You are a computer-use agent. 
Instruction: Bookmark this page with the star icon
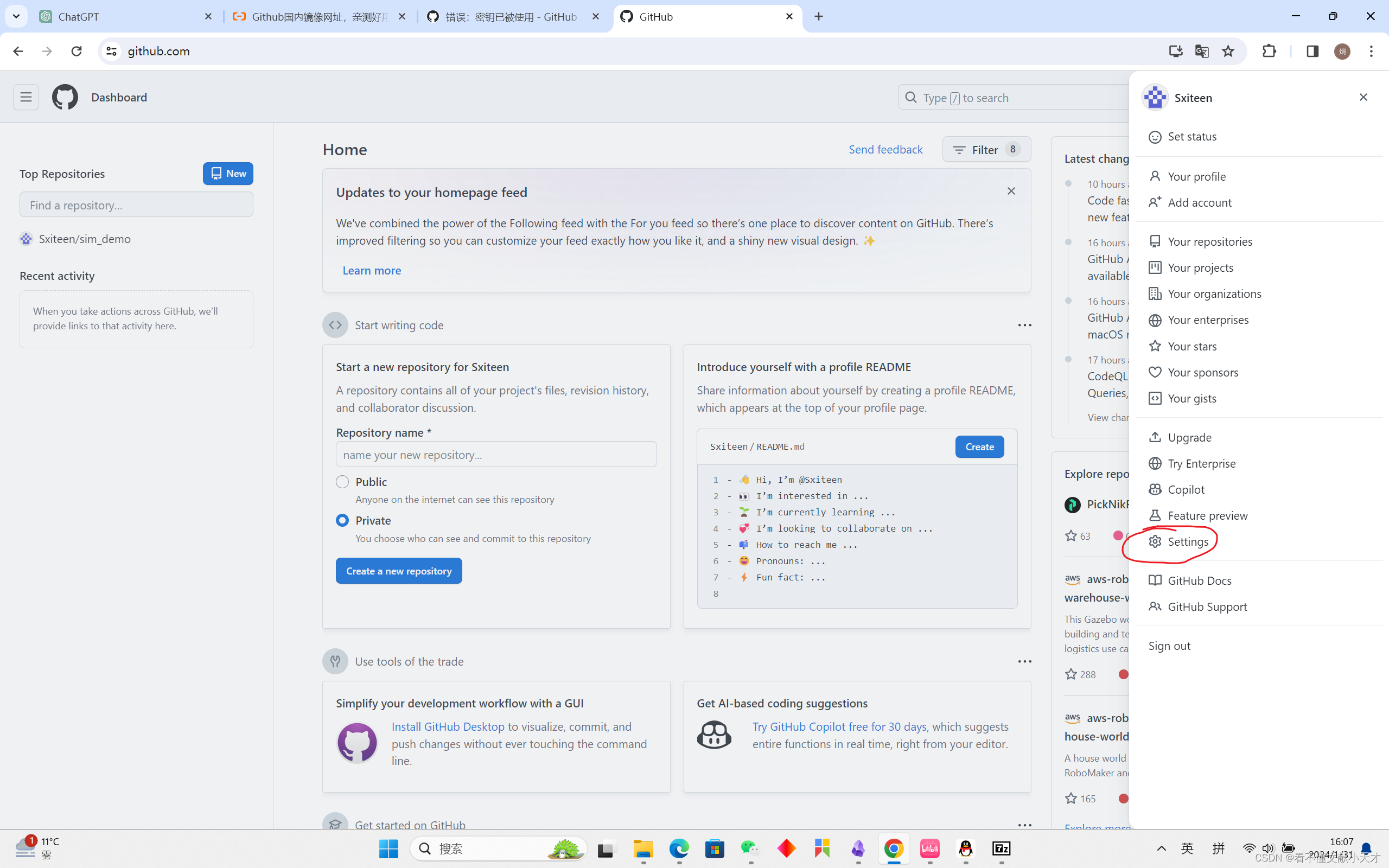pyautogui.click(x=1228, y=51)
